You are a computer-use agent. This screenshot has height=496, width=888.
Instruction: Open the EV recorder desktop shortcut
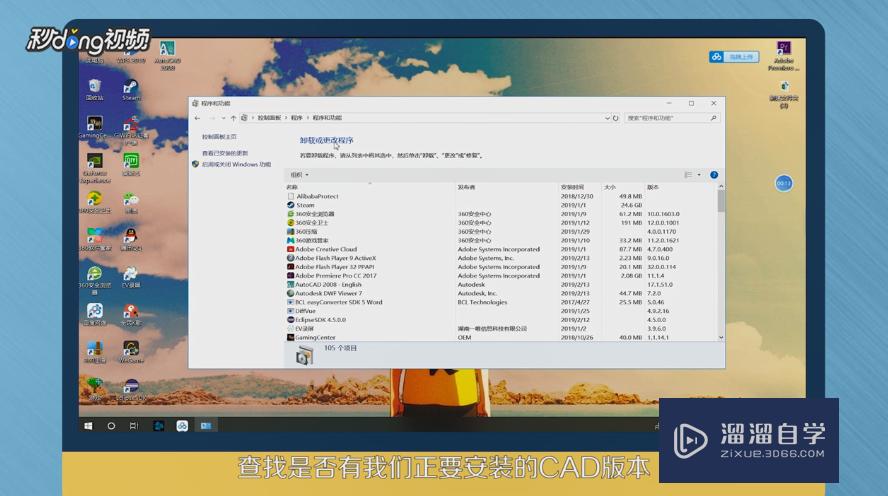click(131, 277)
